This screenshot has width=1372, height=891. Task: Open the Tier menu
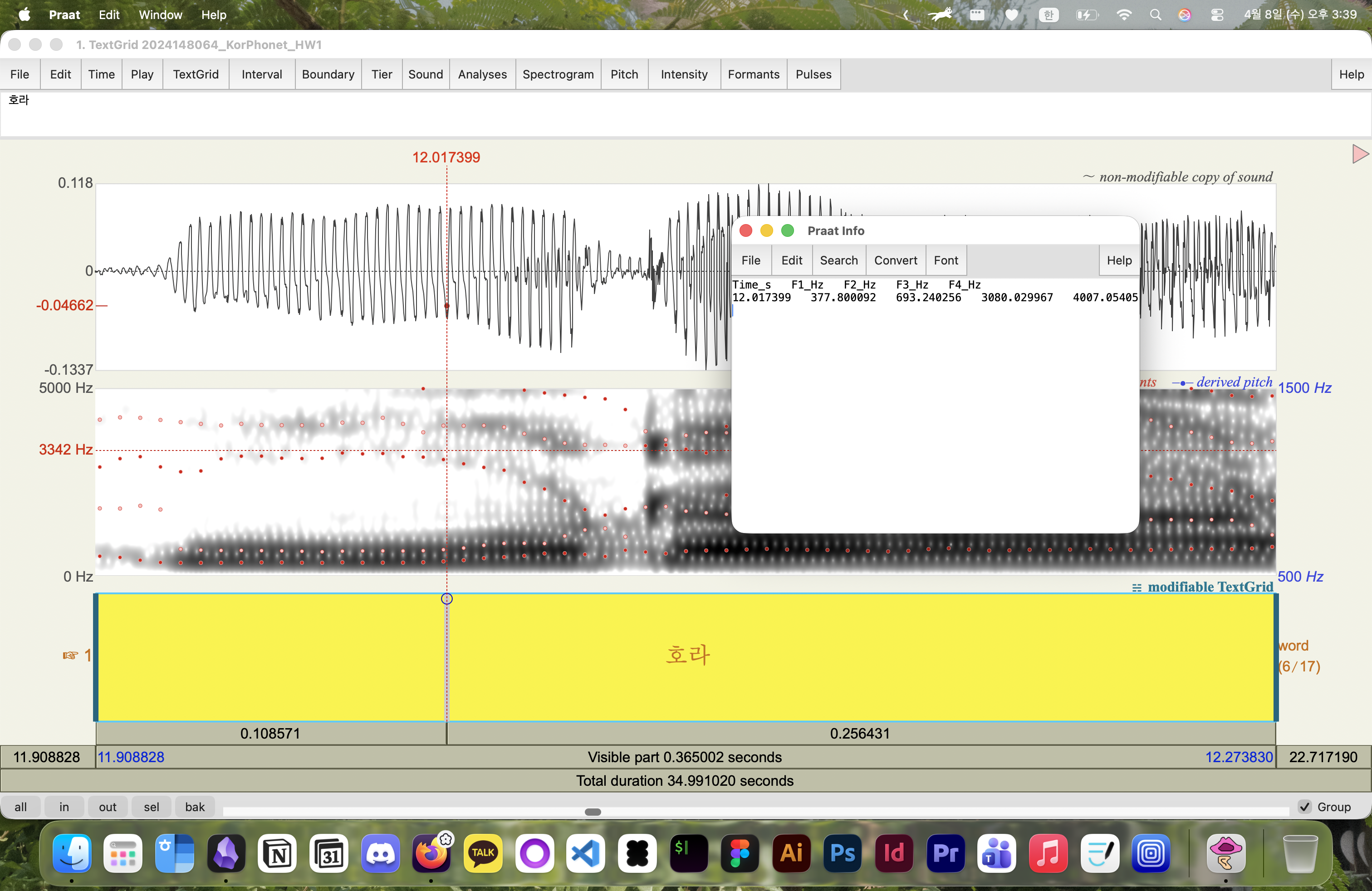click(381, 74)
